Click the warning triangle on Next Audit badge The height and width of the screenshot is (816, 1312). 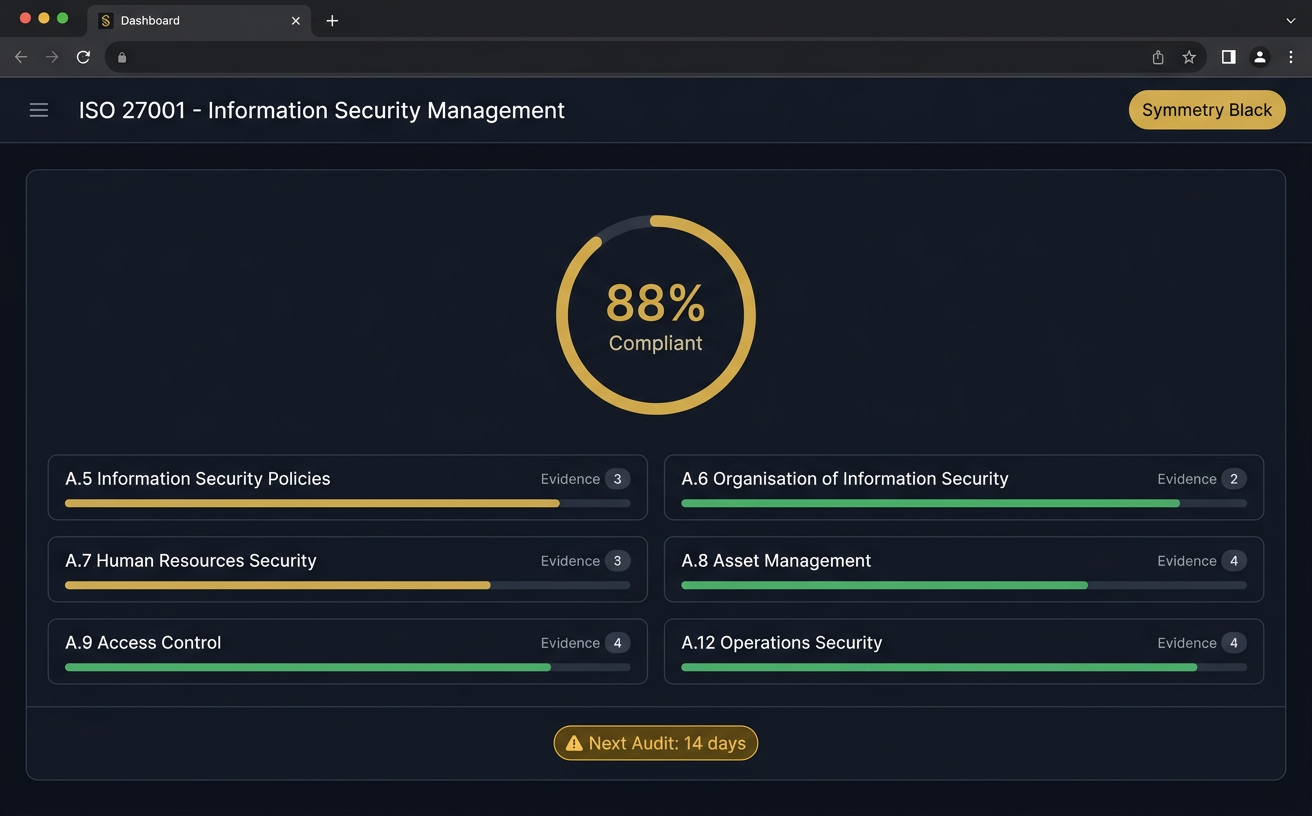tap(574, 743)
